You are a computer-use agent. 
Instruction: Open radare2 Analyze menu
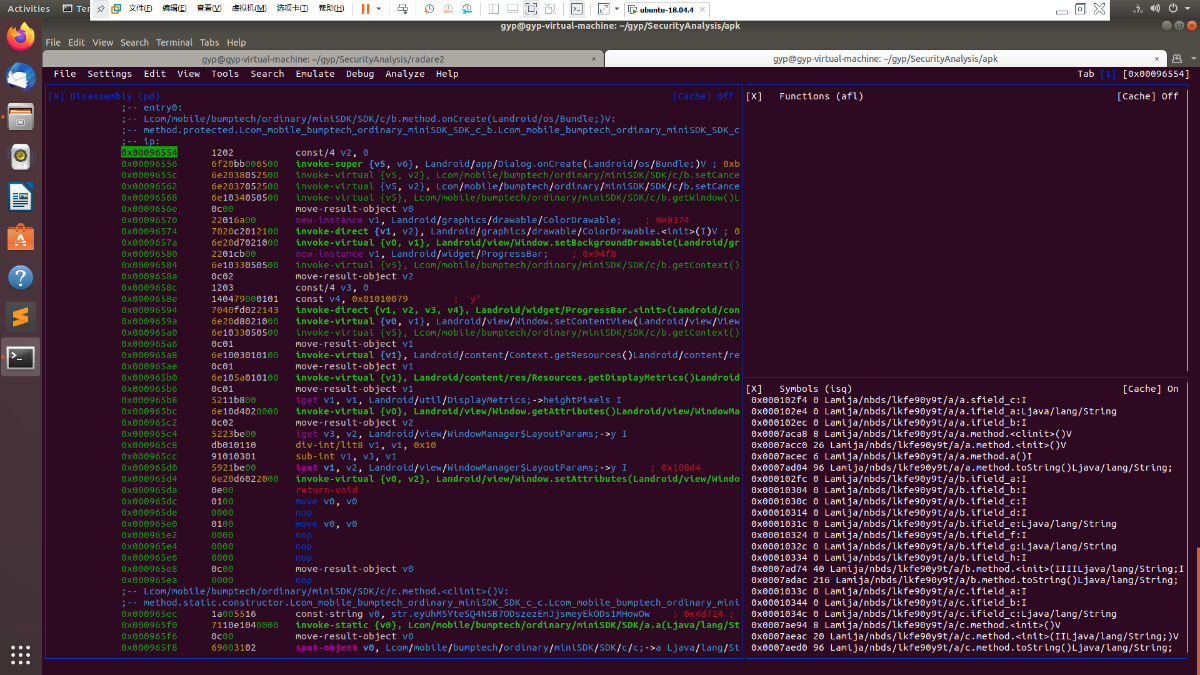405,74
